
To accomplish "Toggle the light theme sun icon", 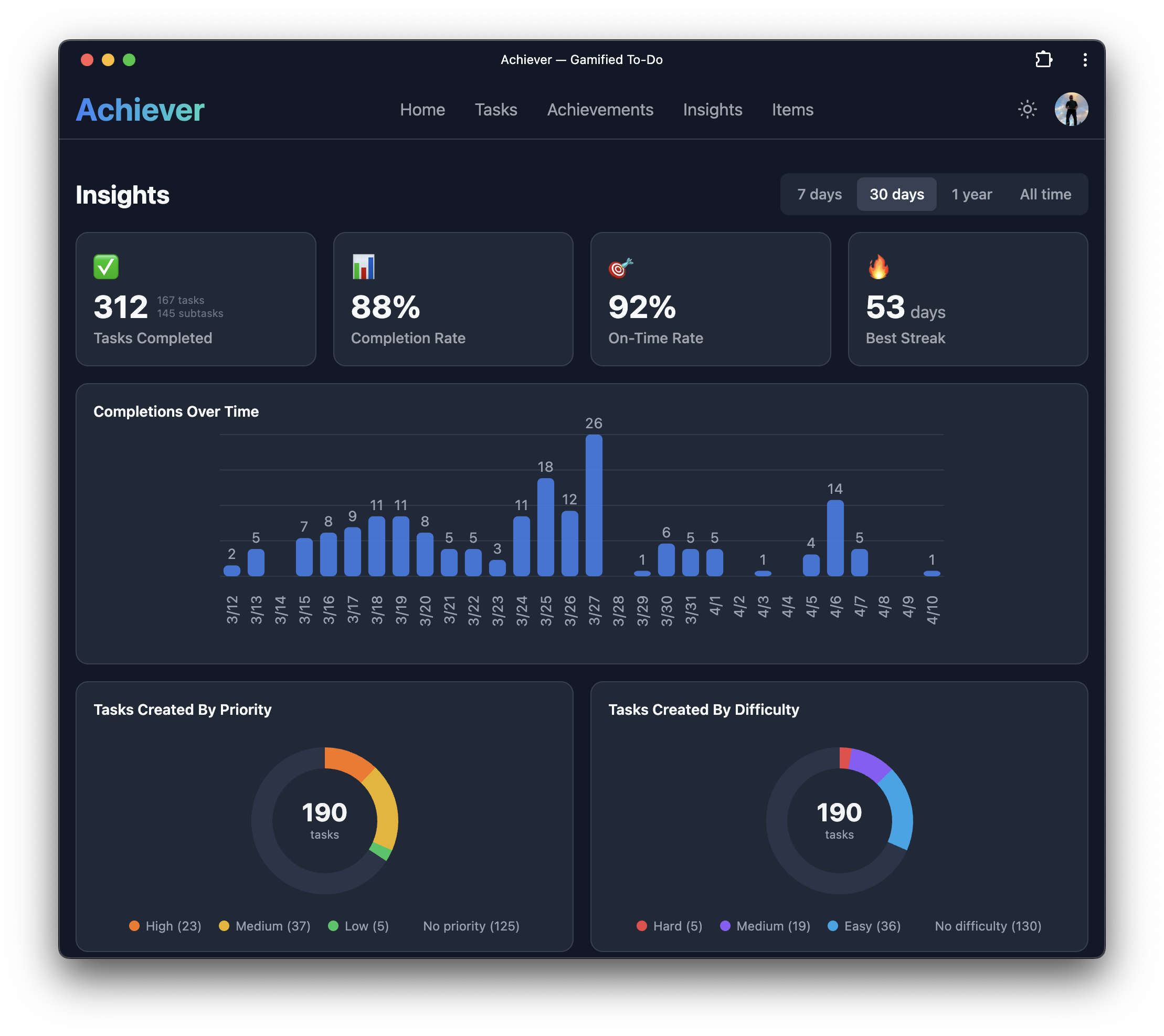I will point(1027,109).
